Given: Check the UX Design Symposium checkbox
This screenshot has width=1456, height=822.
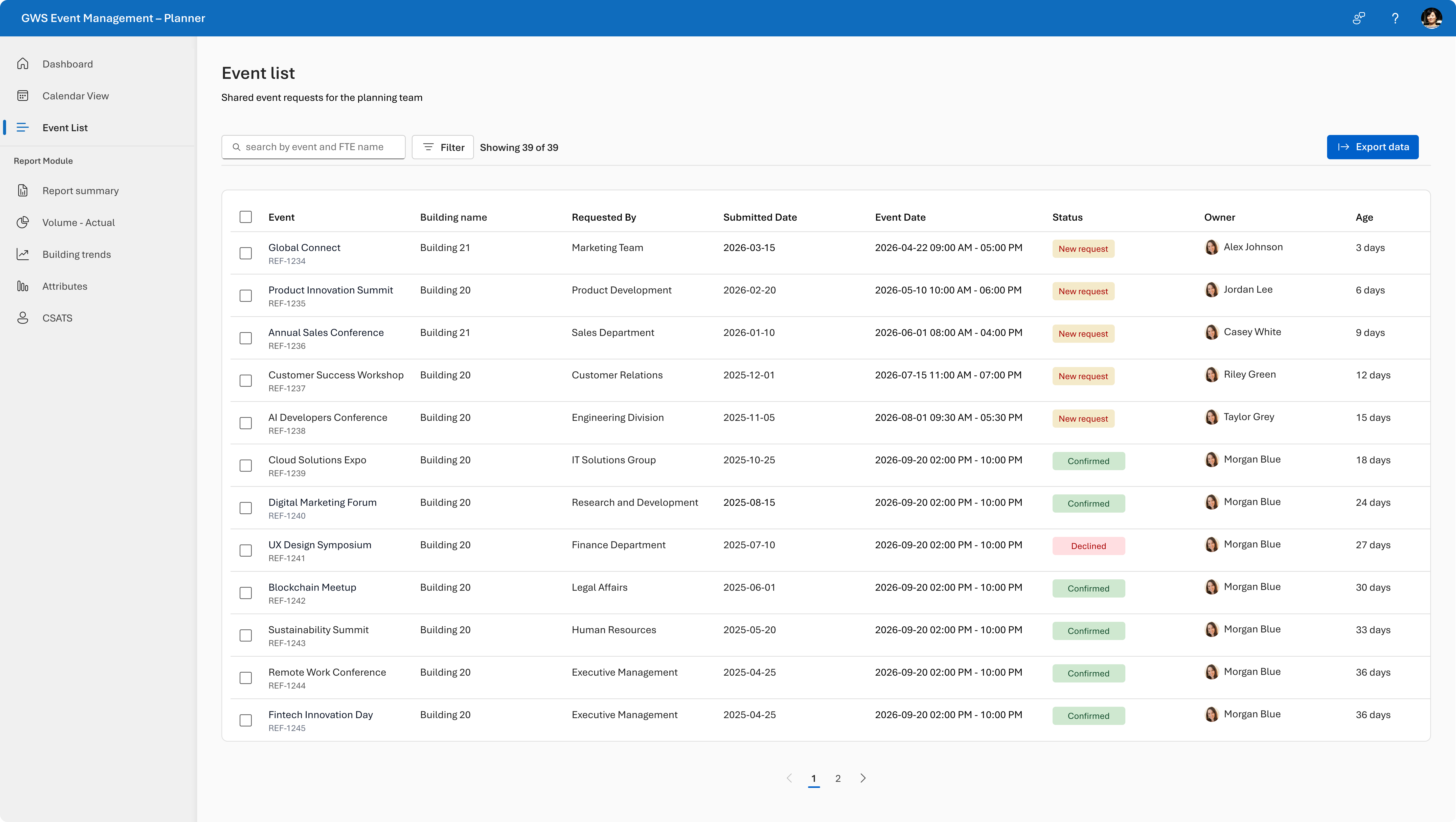Looking at the screenshot, I should (245, 550).
